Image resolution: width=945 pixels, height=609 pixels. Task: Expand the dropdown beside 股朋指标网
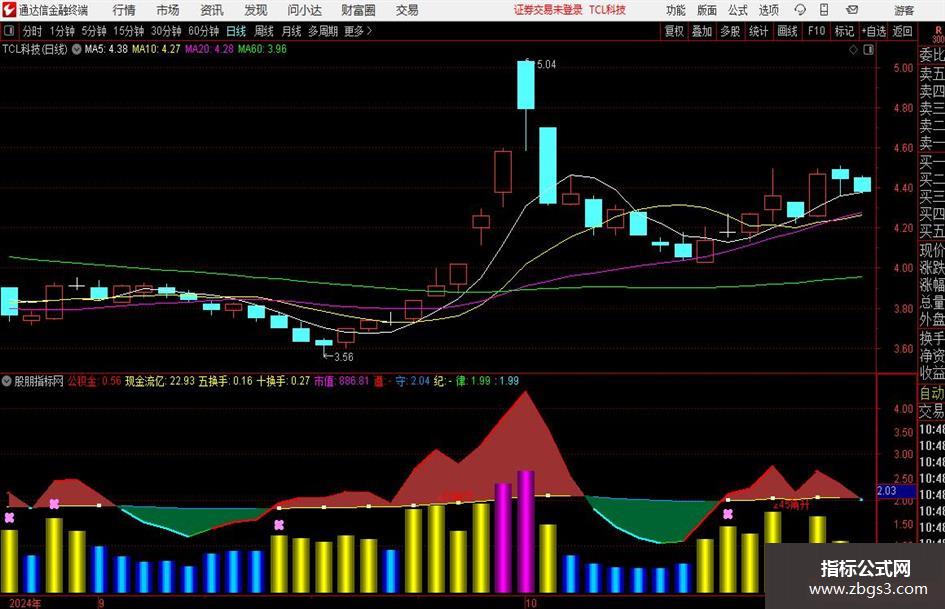pyautogui.click(x=7, y=381)
